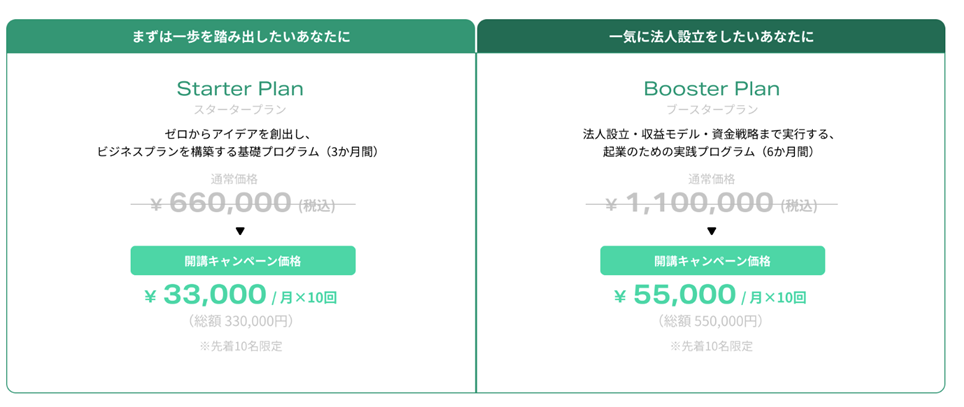This screenshot has height=407, width=964.
Task: Click the 総額 330,000円 total text
Action: [240, 321]
